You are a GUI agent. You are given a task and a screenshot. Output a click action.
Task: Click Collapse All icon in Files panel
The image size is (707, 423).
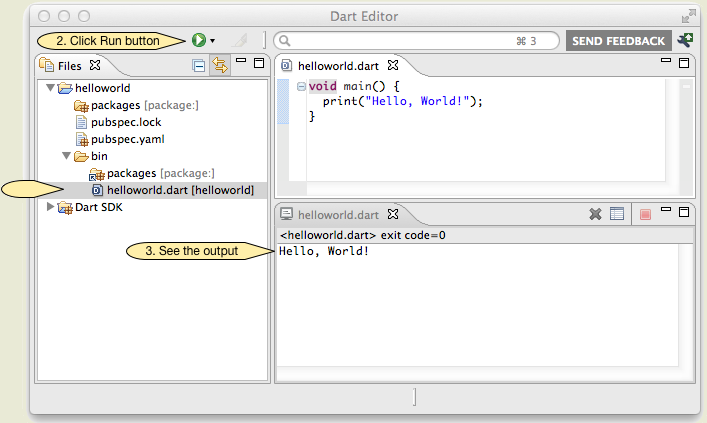[x=199, y=66]
